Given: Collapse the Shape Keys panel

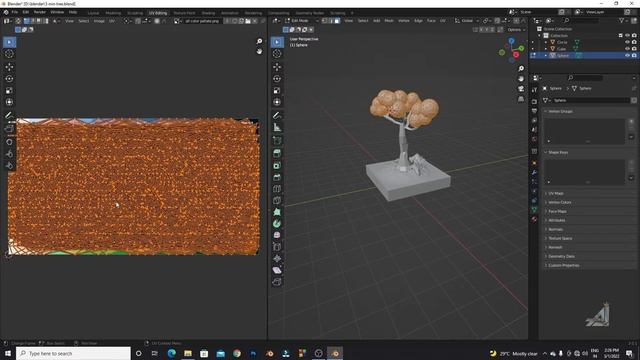Looking at the screenshot, I should pos(546,152).
